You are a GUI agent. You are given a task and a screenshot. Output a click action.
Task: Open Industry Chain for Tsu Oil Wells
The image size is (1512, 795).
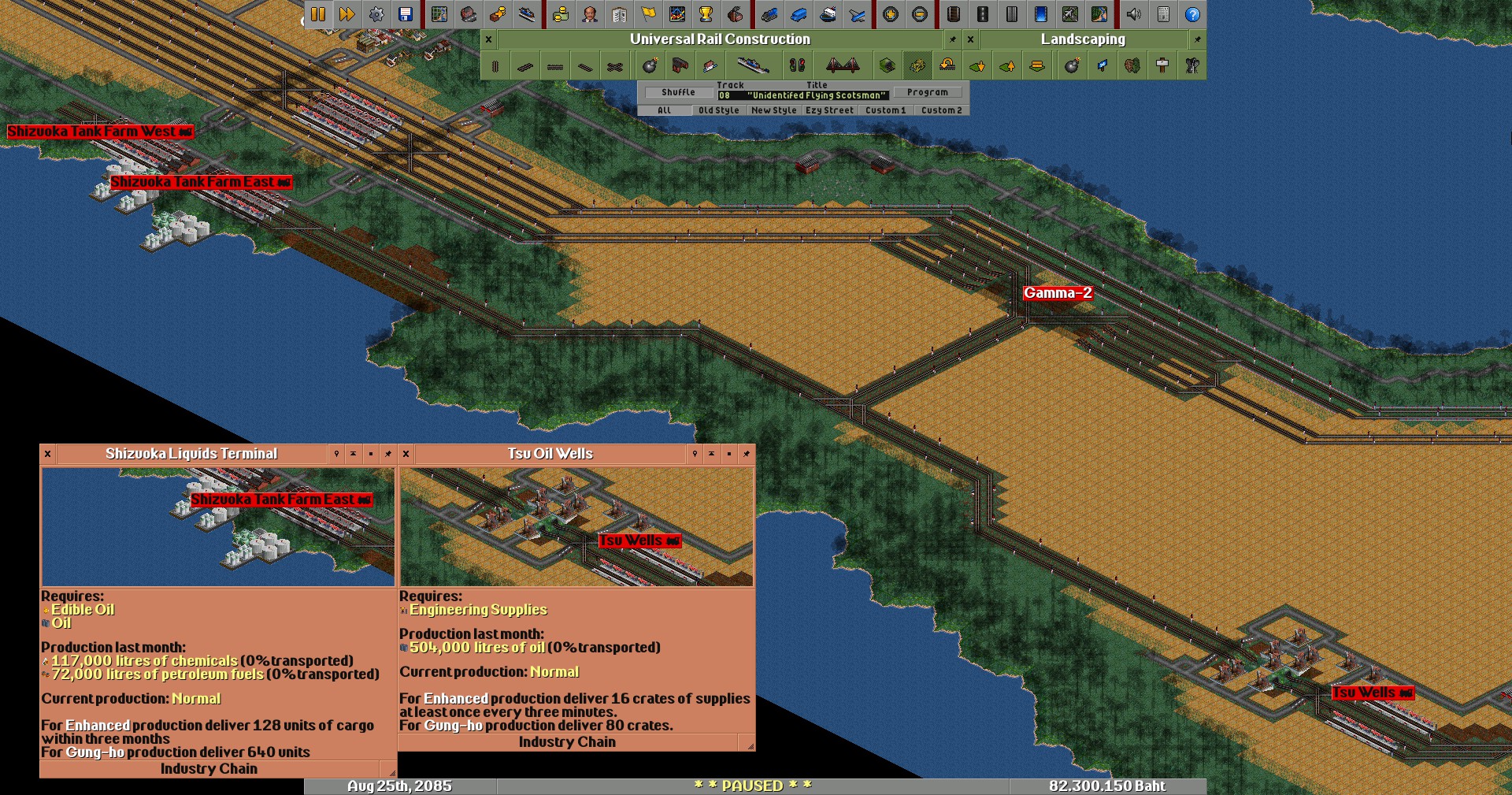tap(567, 742)
